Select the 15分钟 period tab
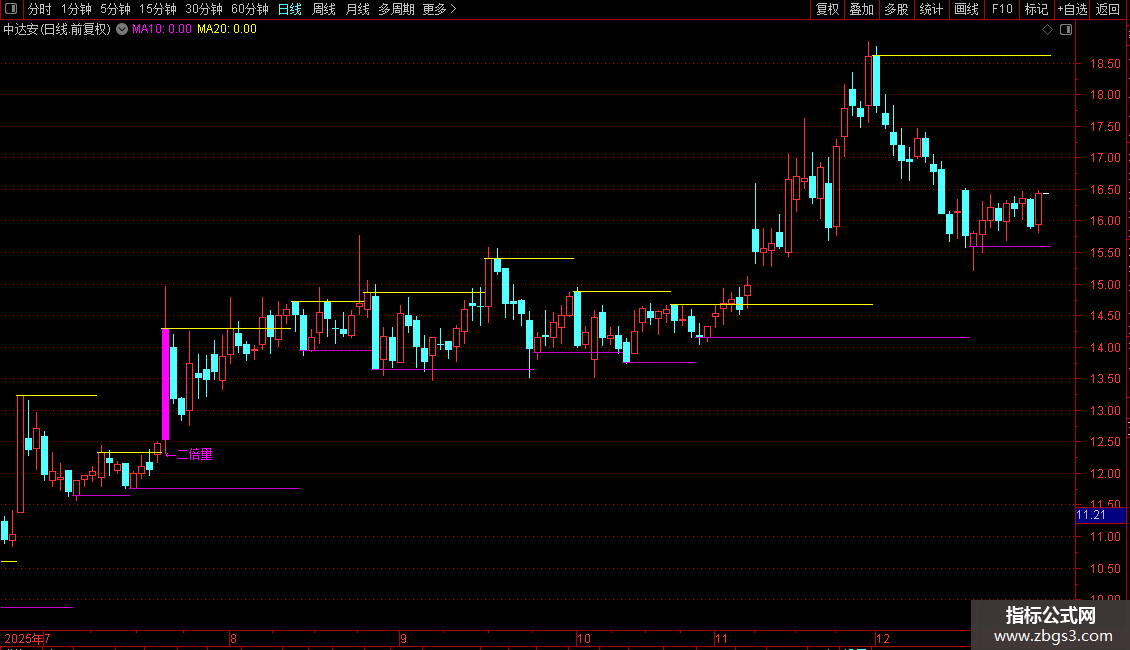Image resolution: width=1130 pixels, height=650 pixels. [x=157, y=9]
